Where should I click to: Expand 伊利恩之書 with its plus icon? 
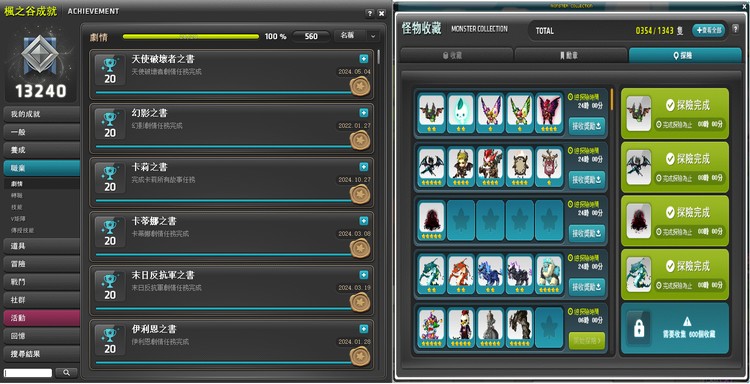click(364, 329)
